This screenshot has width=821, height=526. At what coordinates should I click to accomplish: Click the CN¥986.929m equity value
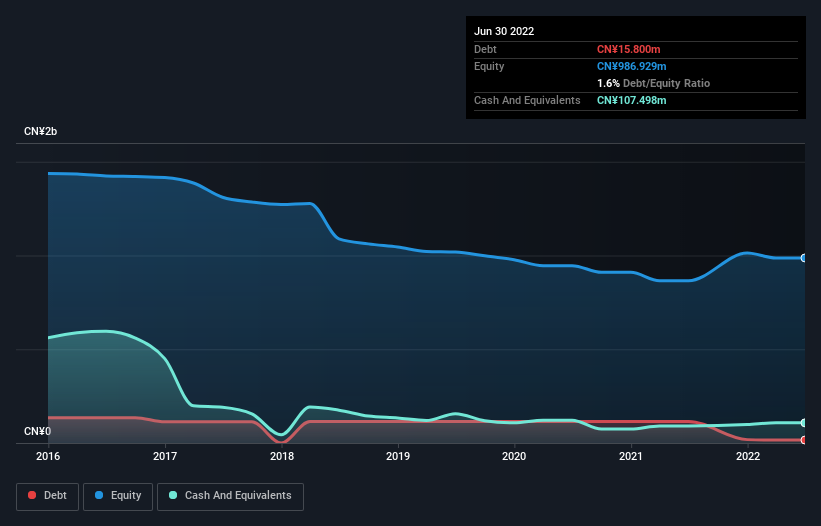631,66
